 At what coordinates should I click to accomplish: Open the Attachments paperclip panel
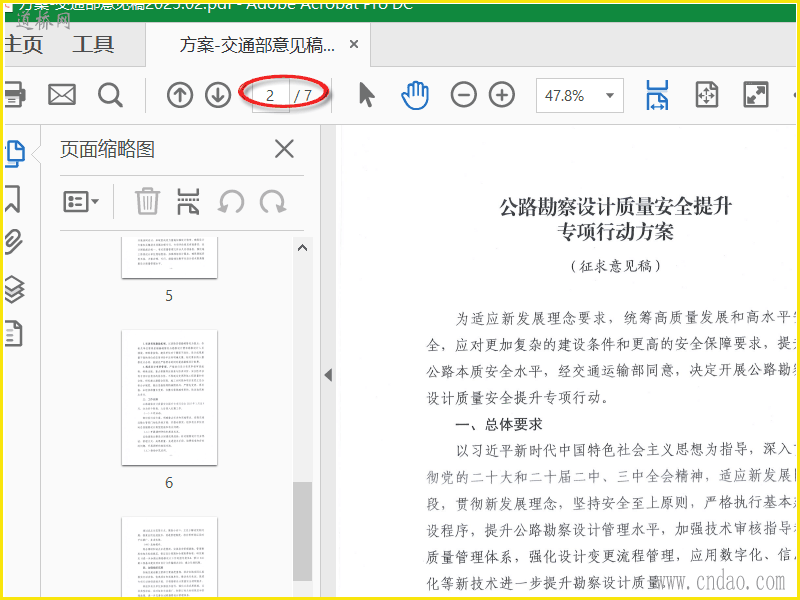[14, 242]
